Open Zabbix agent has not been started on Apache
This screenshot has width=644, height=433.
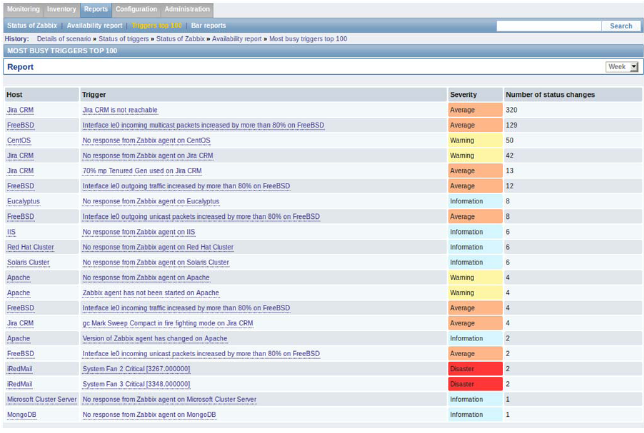coord(151,293)
